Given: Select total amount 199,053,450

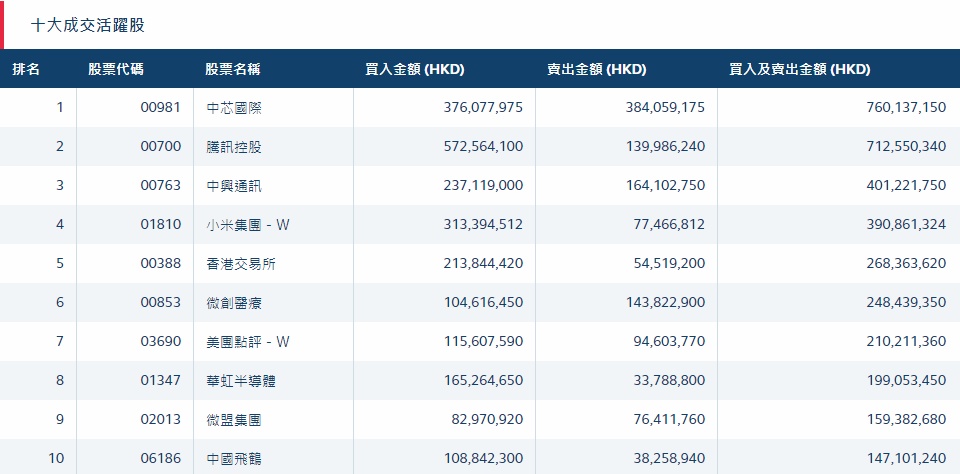Looking at the screenshot, I should click(x=906, y=380).
